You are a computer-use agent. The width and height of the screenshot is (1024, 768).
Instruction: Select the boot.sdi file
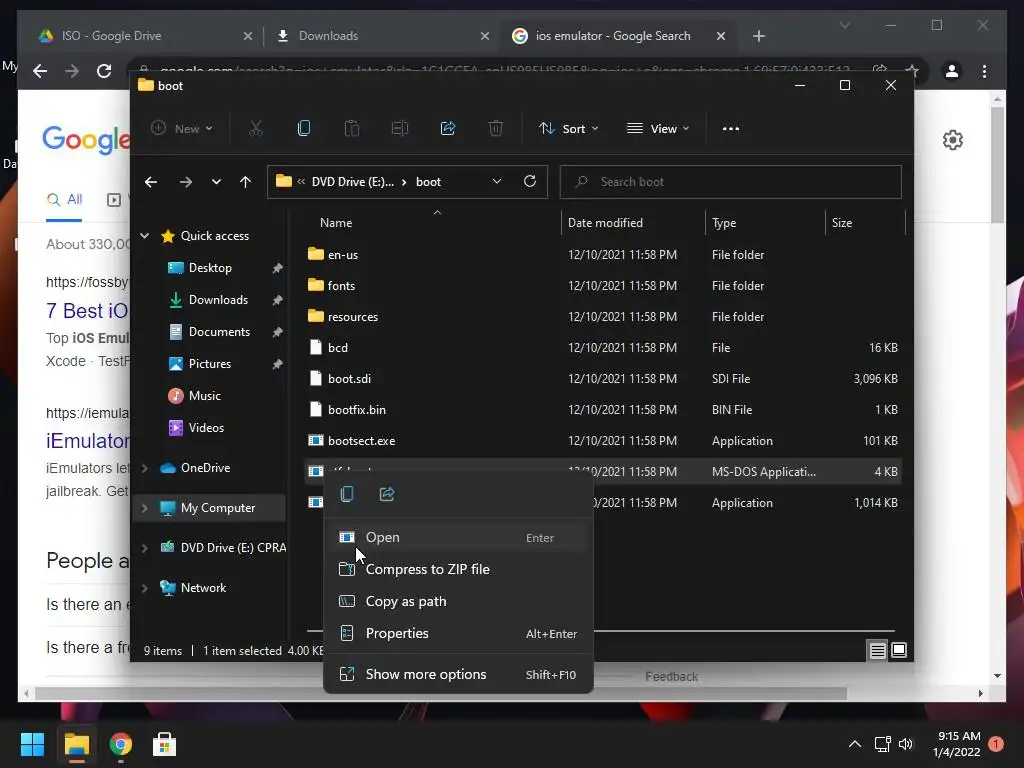[349, 379]
